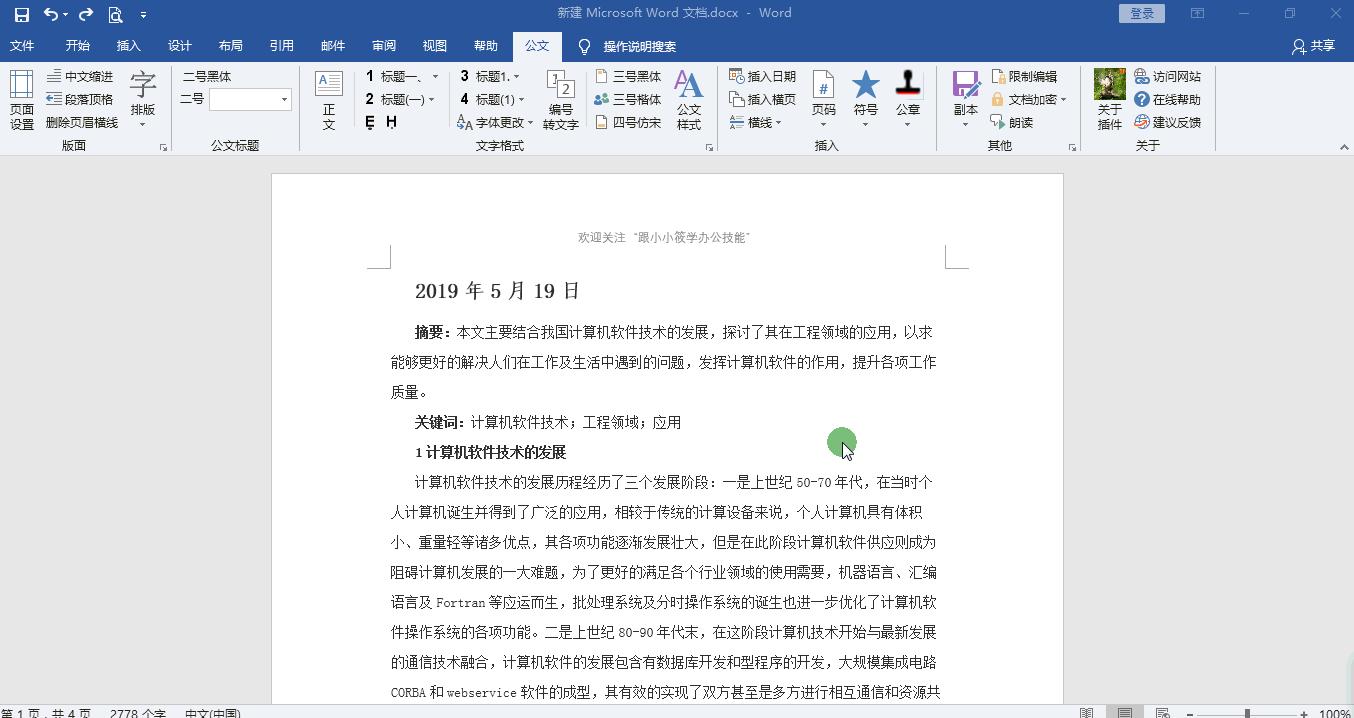Click the 登录 sign-in button
Viewport: 1354px width, 718px height.
point(1141,13)
